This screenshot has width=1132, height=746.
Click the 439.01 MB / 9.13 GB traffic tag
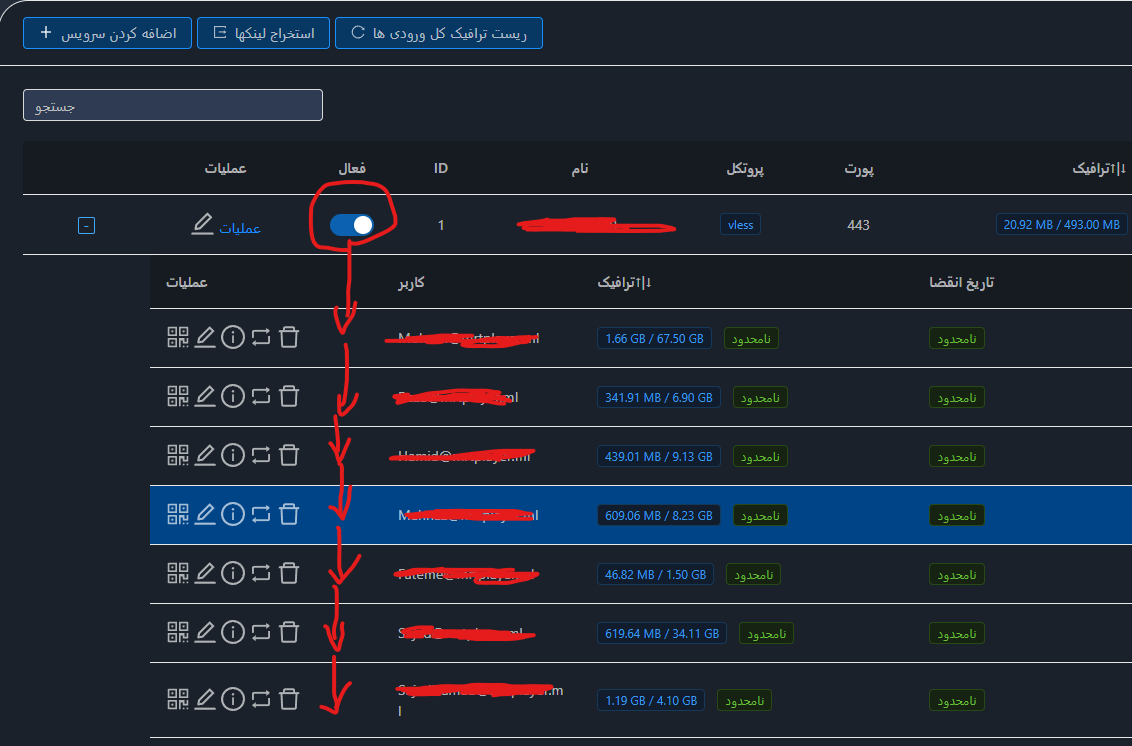[658, 456]
